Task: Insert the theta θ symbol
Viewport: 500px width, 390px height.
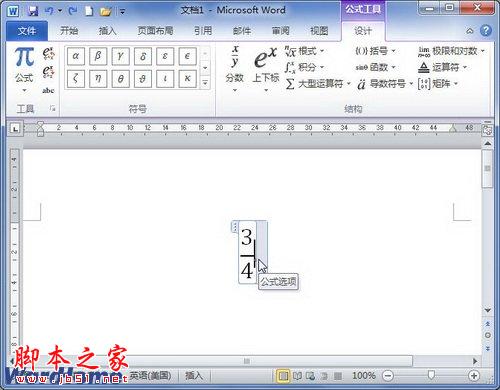Action: (120, 79)
